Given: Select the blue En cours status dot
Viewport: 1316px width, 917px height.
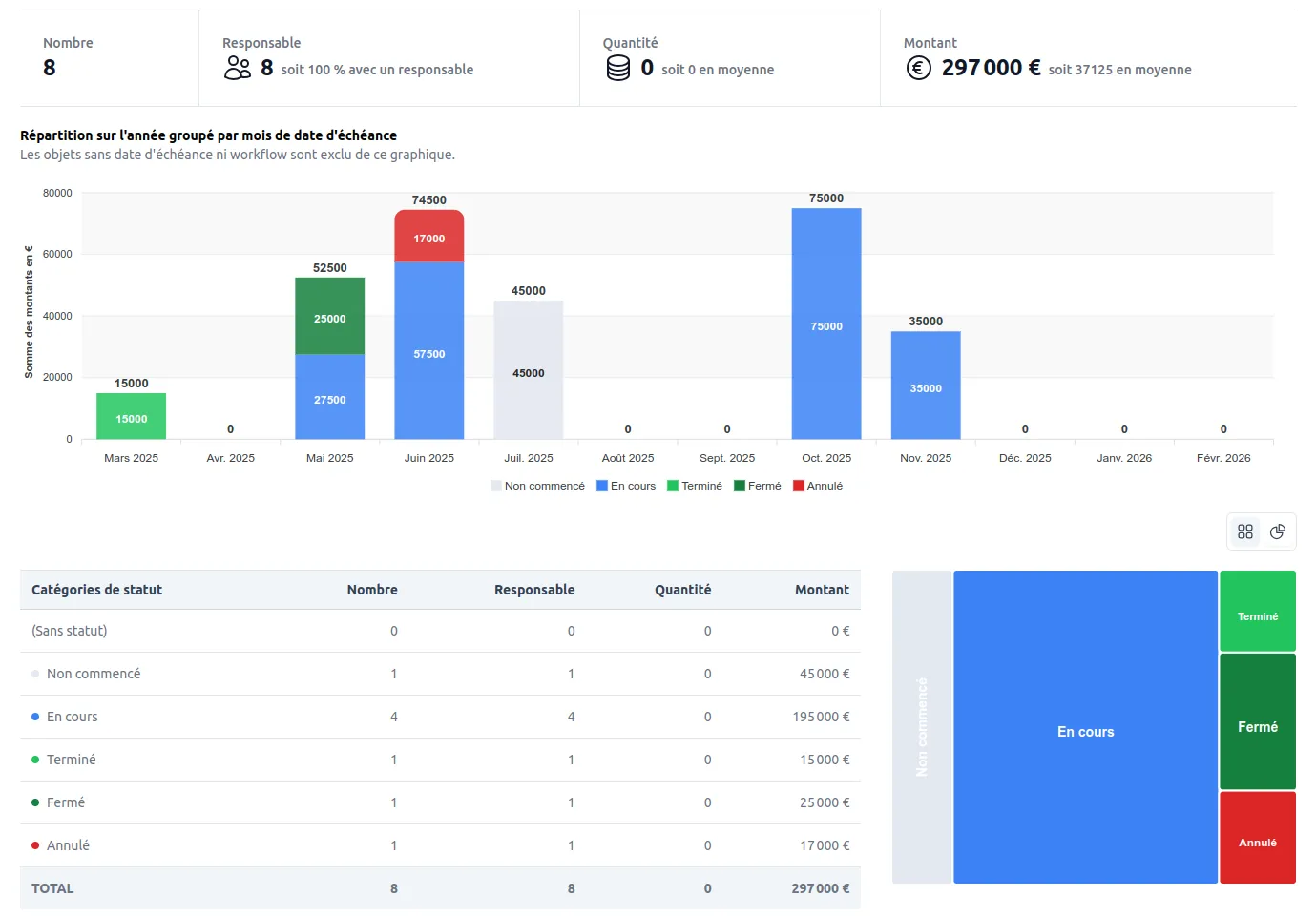Looking at the screenshot, I should [34, 717].
